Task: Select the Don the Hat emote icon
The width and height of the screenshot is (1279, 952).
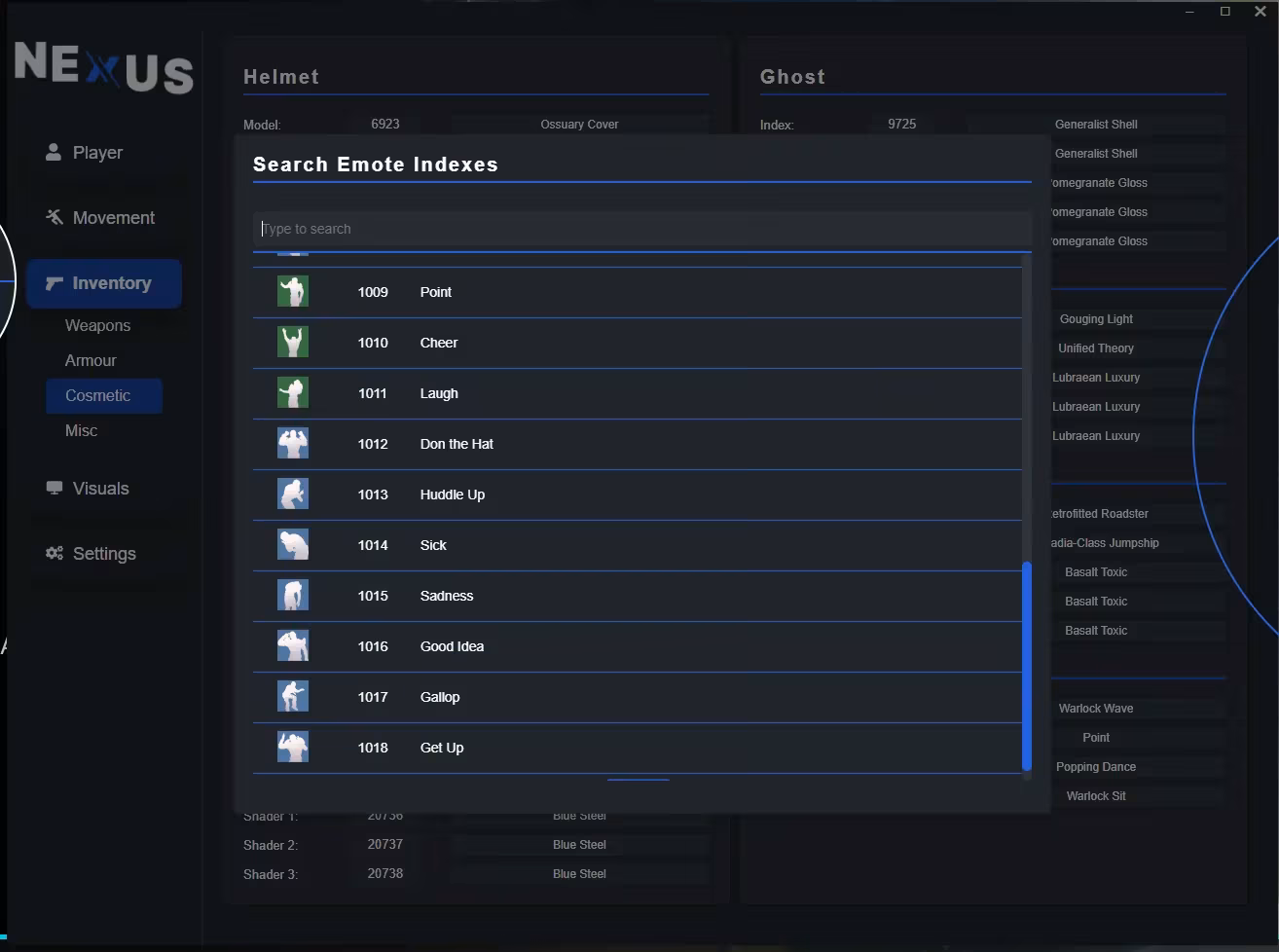Action: coord(293,444)
